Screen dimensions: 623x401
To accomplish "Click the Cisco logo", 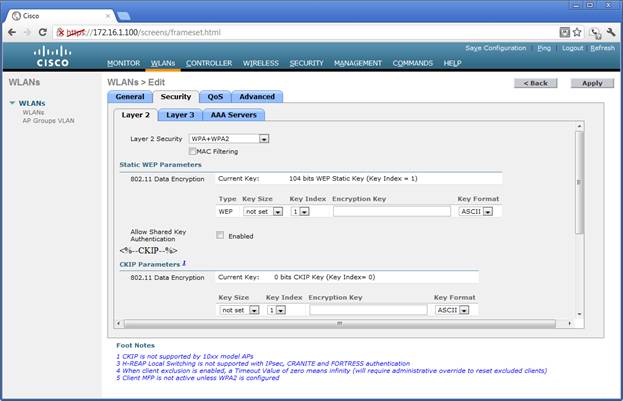I will pyautogui.click(x=52, y=56).
